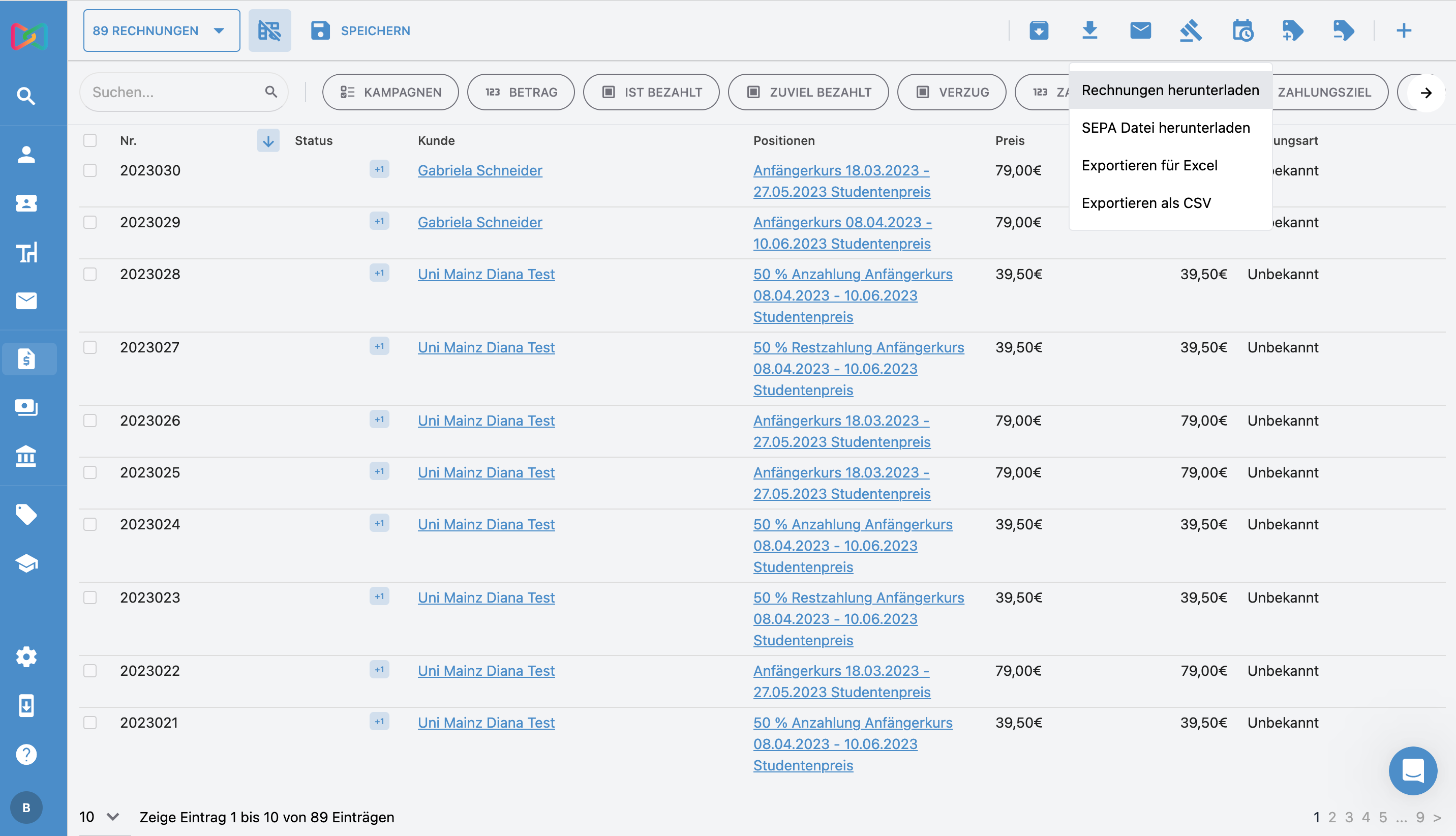Click the plus icon to add invoice
This screenshot has height=836, width=1456.
[x=1403, y=31]
